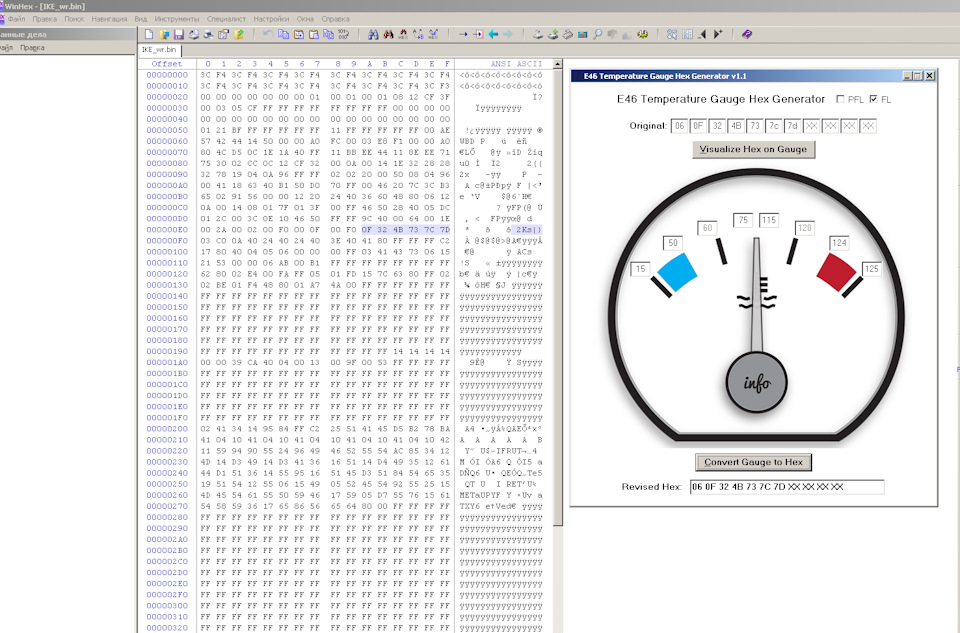This screenshot has width=960, height=633.
Task: Click the blue Back arrow icon
Action: click(493, 34)
